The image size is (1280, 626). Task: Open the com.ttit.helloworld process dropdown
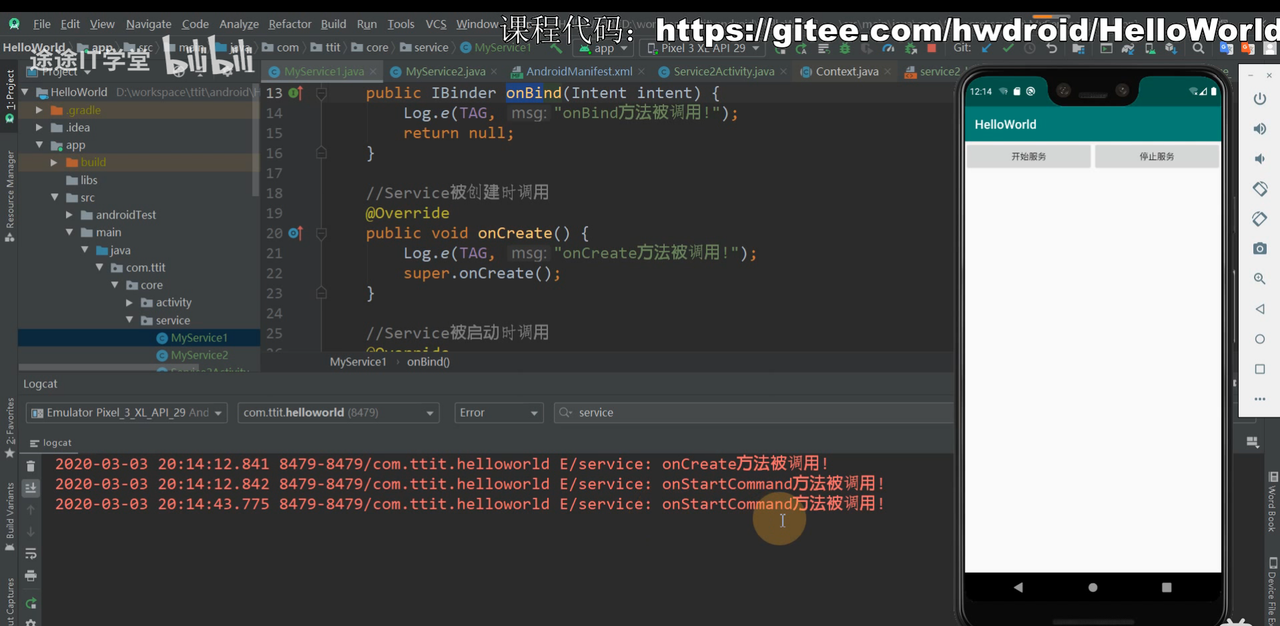pyautogui.click(x=339, y=412)
